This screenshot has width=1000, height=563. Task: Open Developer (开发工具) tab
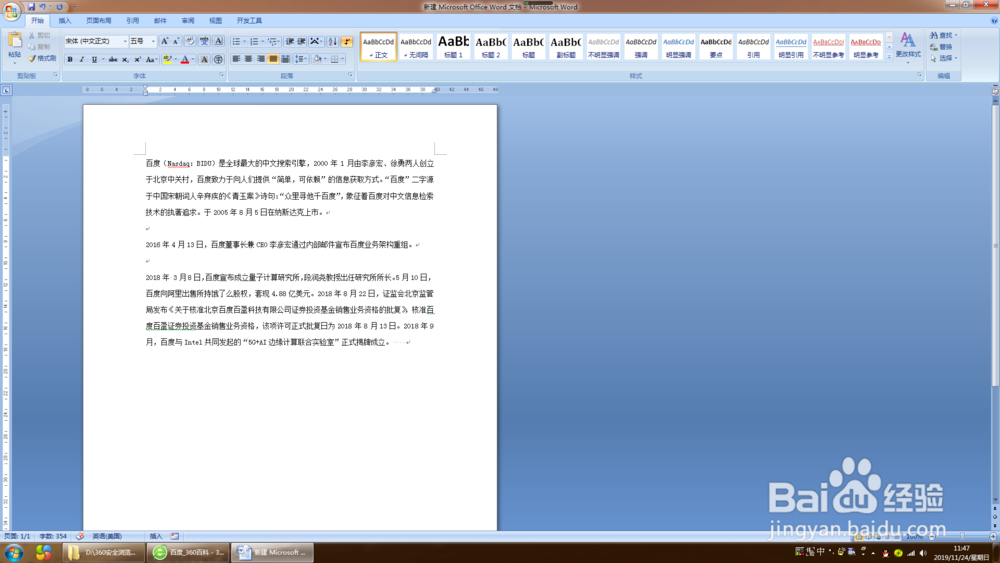249,21
